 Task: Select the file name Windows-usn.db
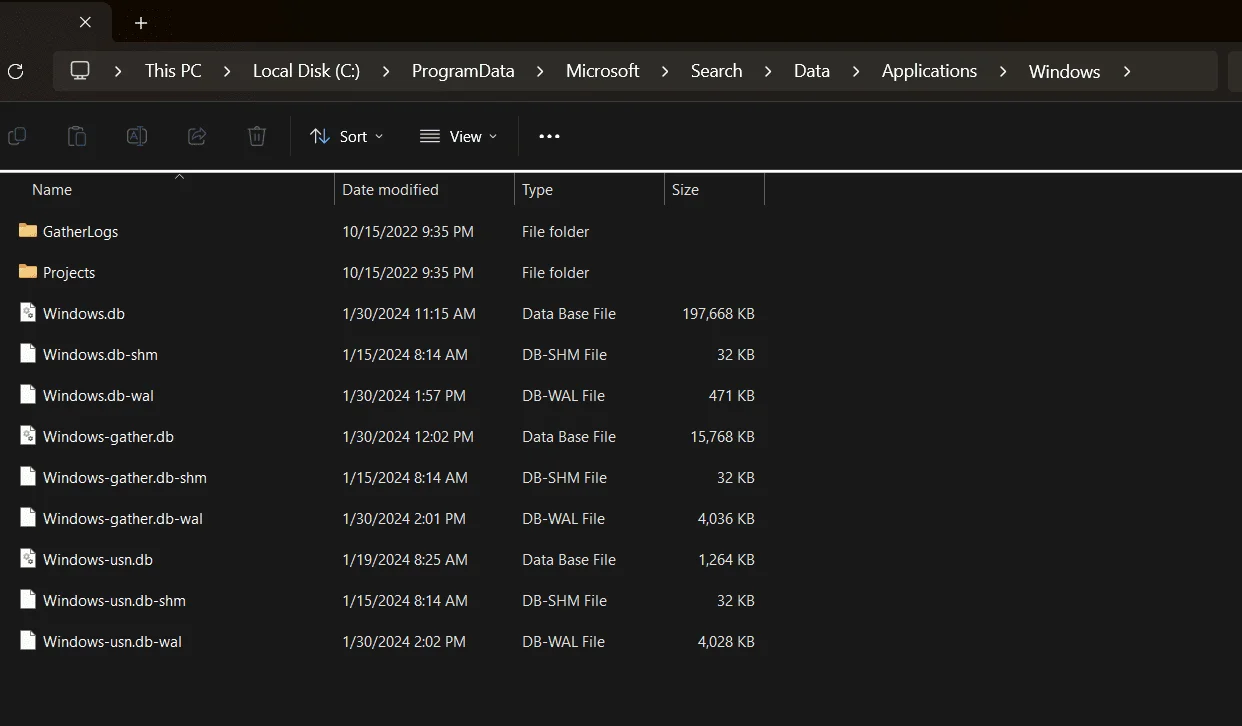(x=98, y=559)
